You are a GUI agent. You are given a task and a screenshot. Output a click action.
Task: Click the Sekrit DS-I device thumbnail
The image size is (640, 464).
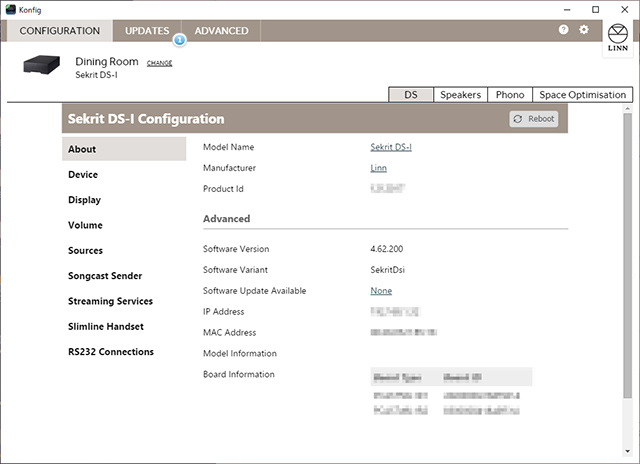click(42, 64)
